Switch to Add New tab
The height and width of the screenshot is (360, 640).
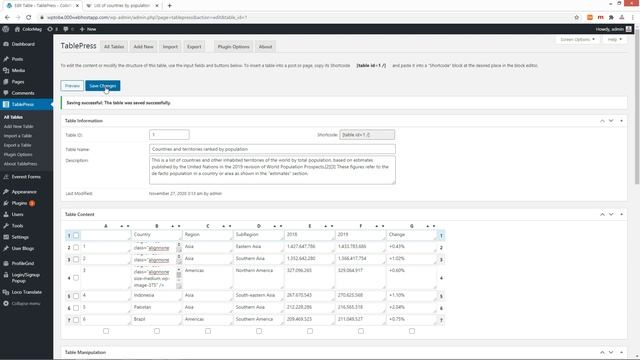[143, 47]
